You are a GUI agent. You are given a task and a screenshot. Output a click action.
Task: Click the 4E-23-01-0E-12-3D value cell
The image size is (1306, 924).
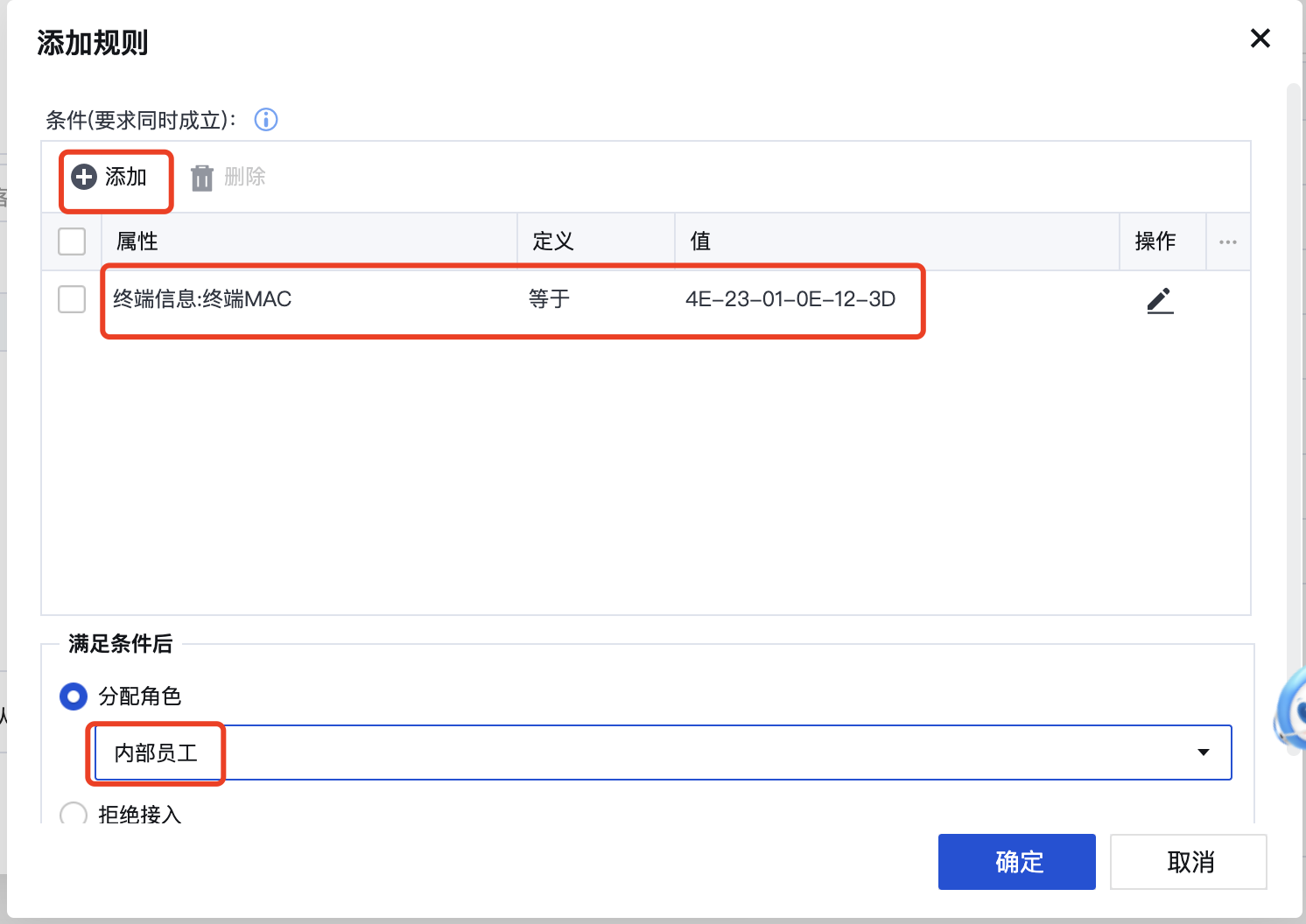click(x=790, y=299)
